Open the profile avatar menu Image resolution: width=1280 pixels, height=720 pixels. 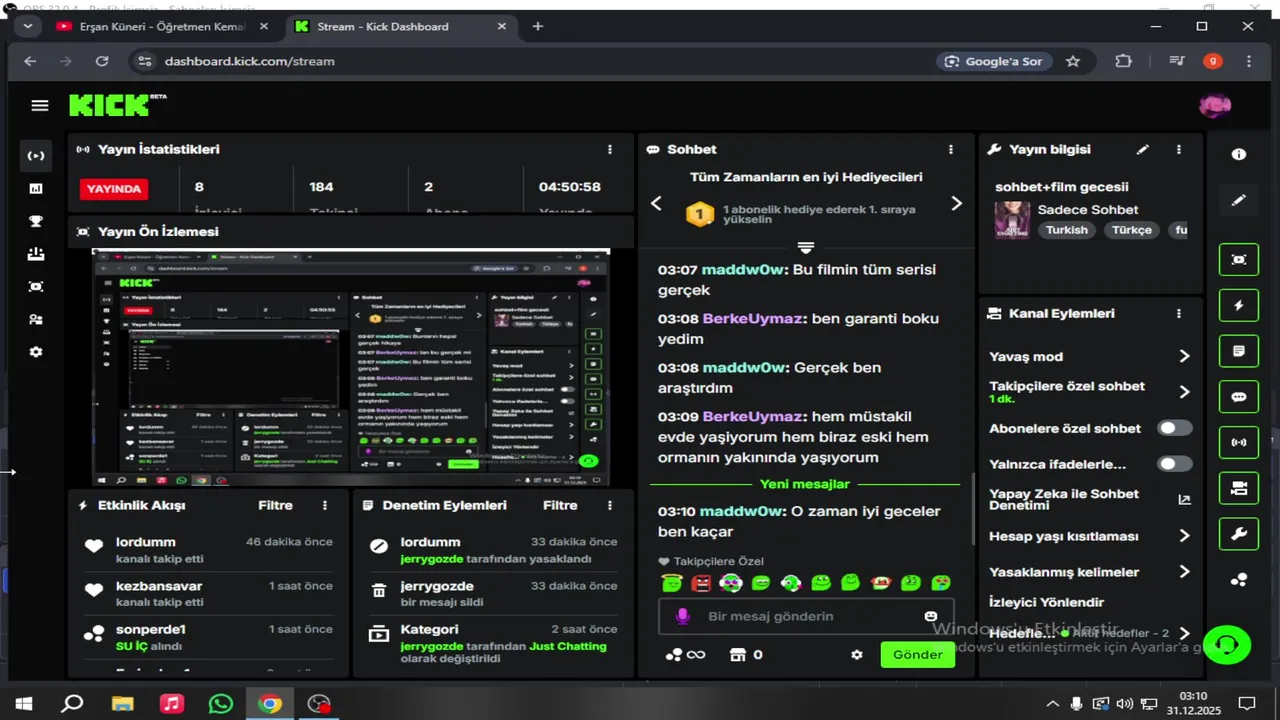pyautogui.click(x=1214, y=105)
